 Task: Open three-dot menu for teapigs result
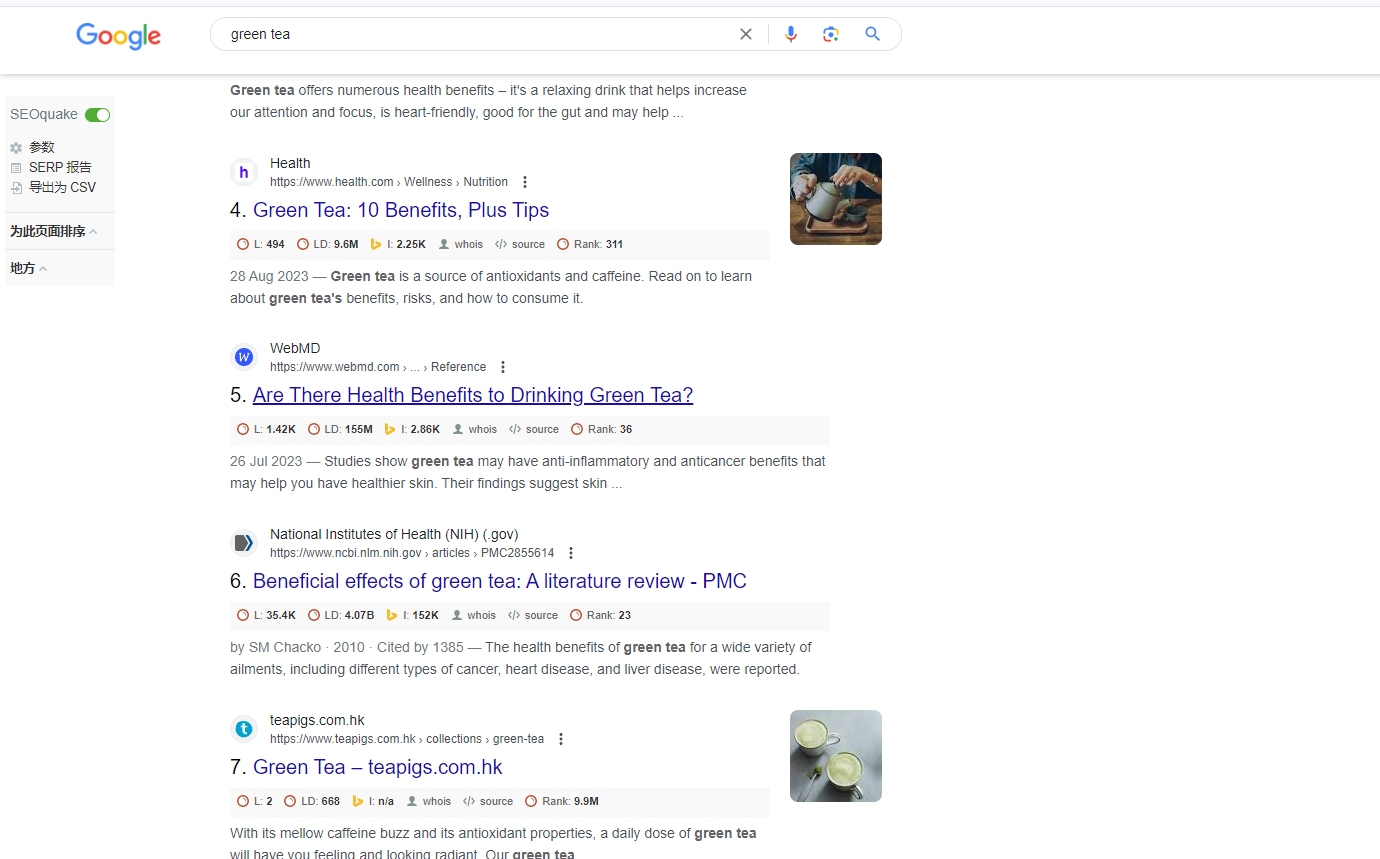[x=561, y=739]
